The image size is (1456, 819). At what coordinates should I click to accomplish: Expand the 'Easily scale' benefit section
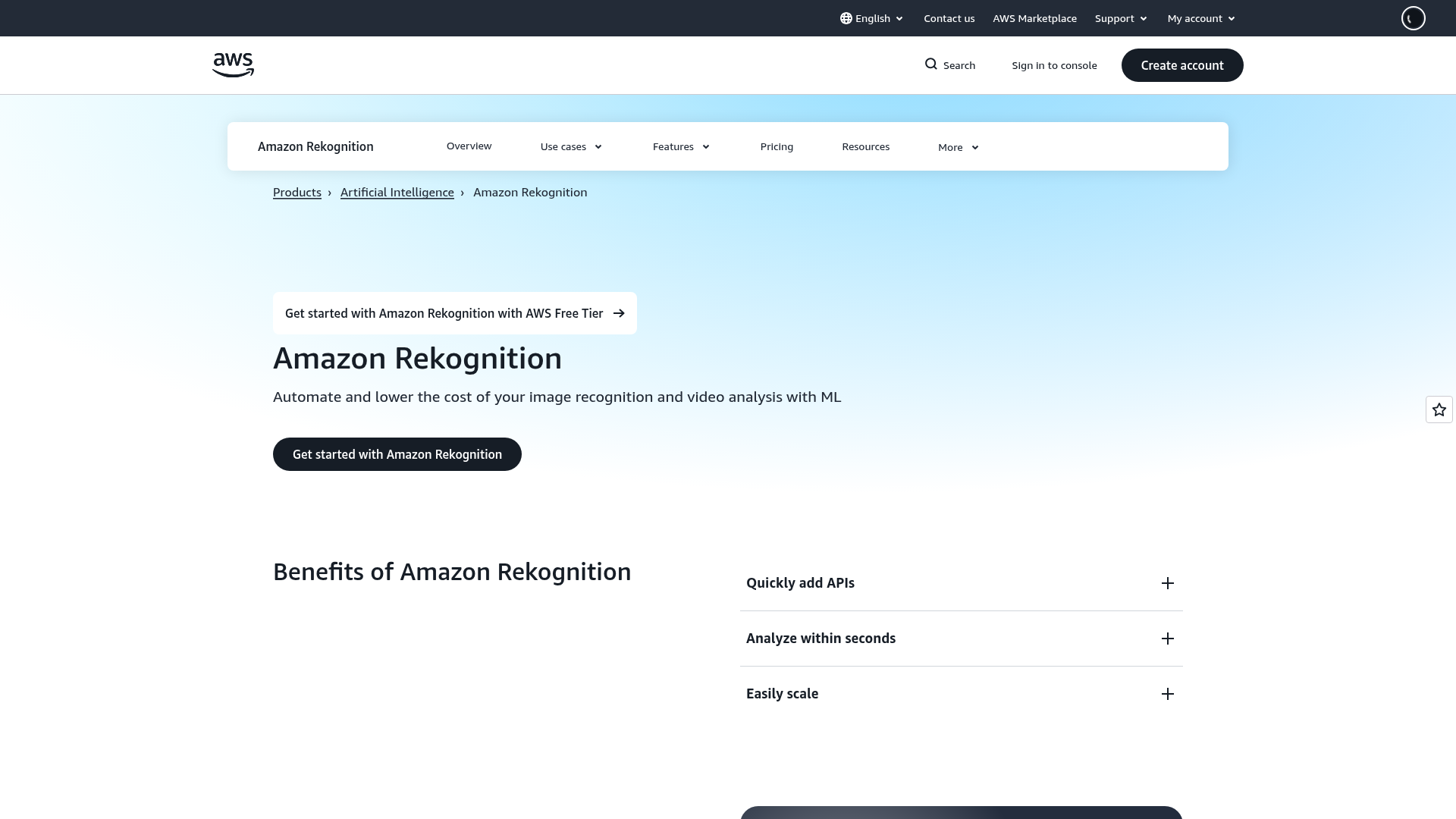[x=1167, y=693]
